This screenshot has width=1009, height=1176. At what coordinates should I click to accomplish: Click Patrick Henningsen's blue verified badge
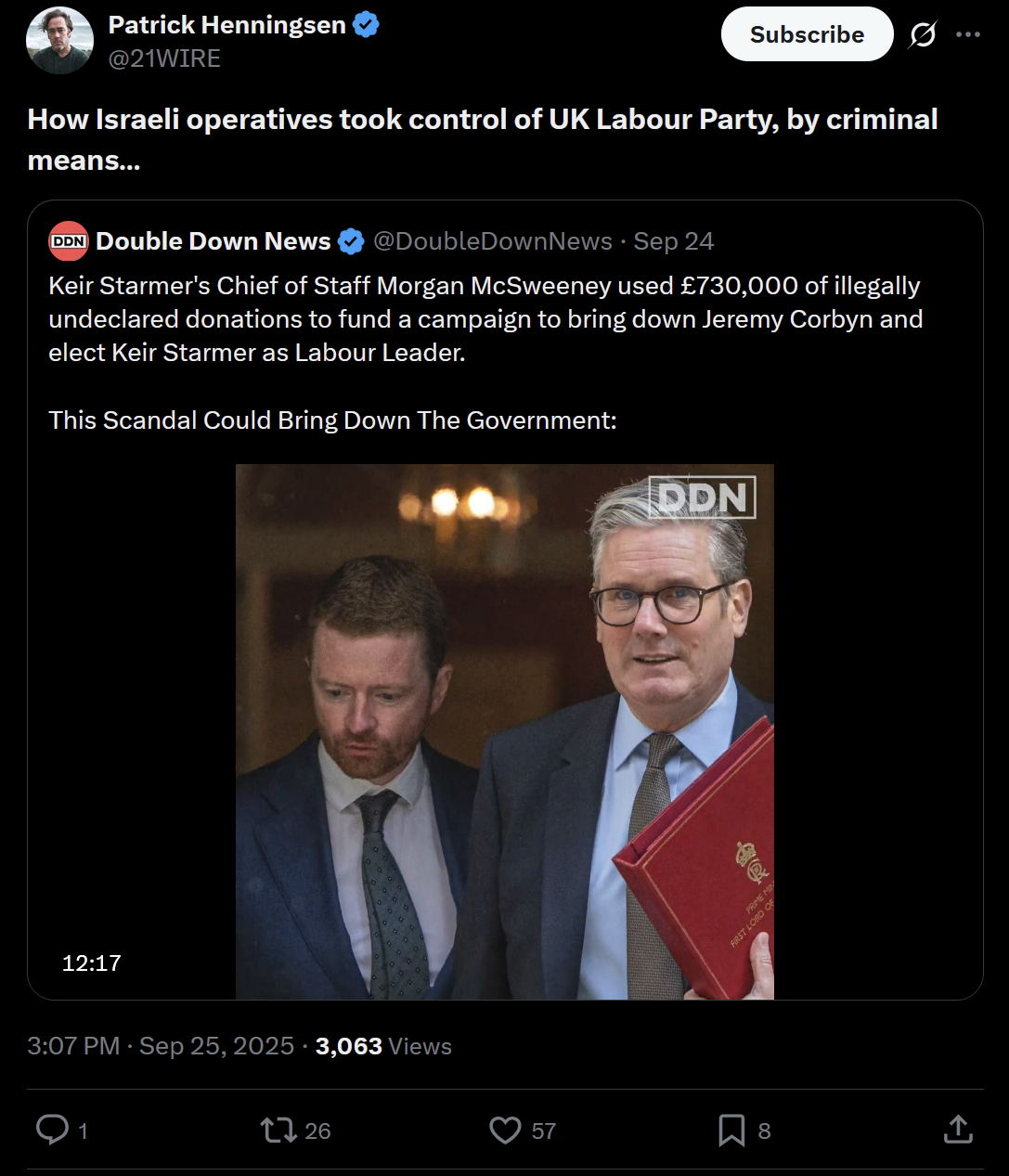367,25
